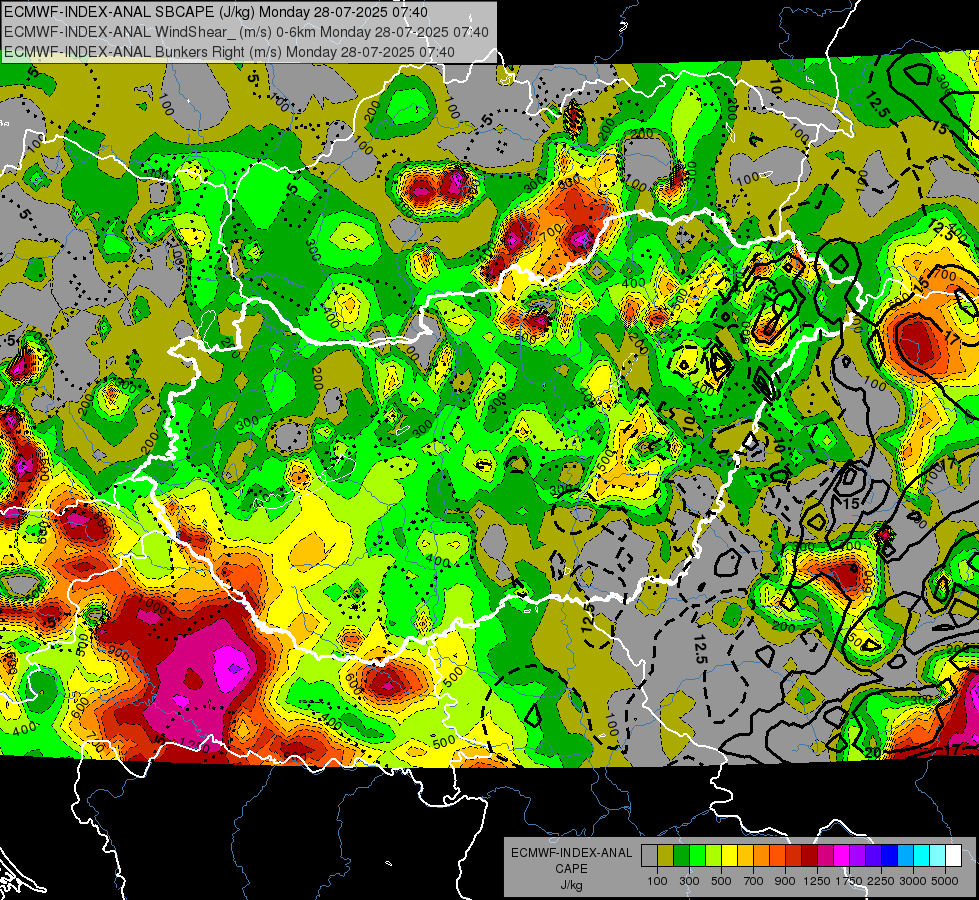979x900 pixels.
Task: Click the gray swatch in the CAPE legend
Action: point(649,855)
